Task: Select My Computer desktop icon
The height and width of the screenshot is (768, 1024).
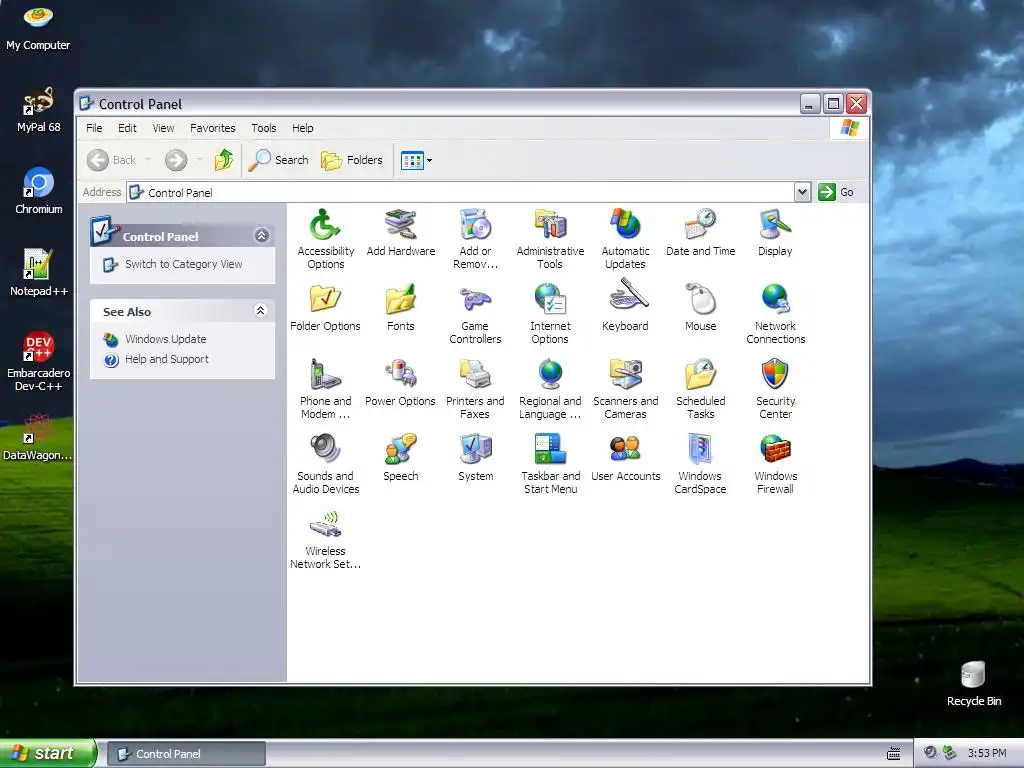Action: 38,27
